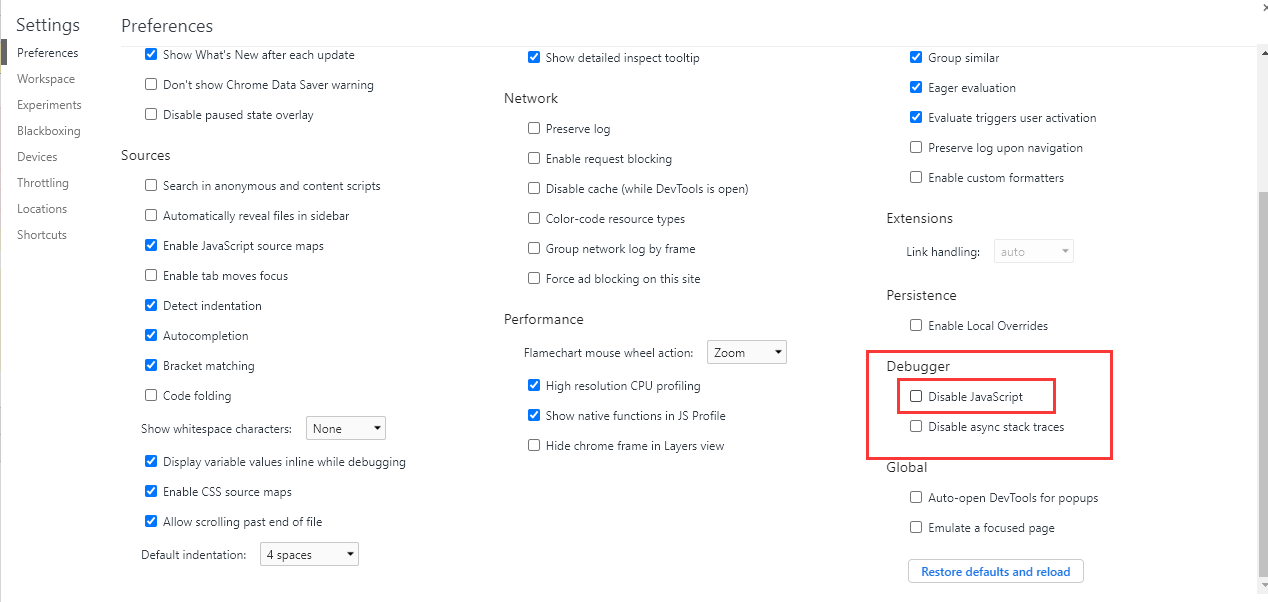Click the vertical scrollbar of Preferences
1268x602 pixels.
point(1261,380)
